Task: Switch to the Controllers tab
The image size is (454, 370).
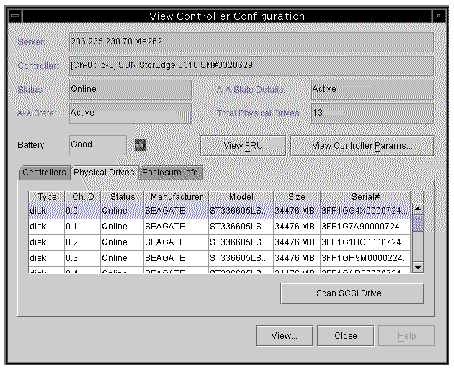Action: click(x=45, y=172)
